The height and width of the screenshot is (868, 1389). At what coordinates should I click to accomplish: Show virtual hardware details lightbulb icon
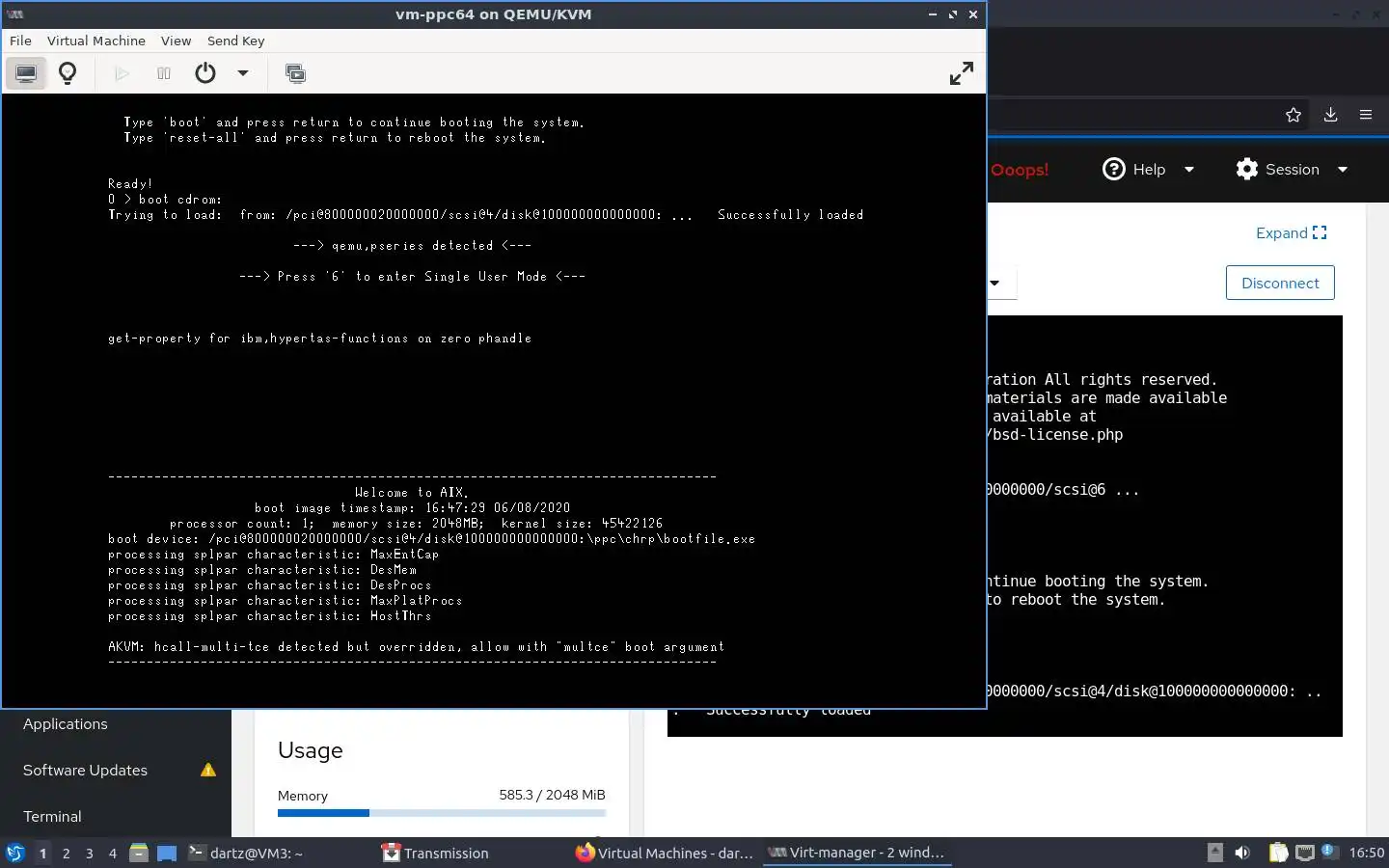[68, 73]
